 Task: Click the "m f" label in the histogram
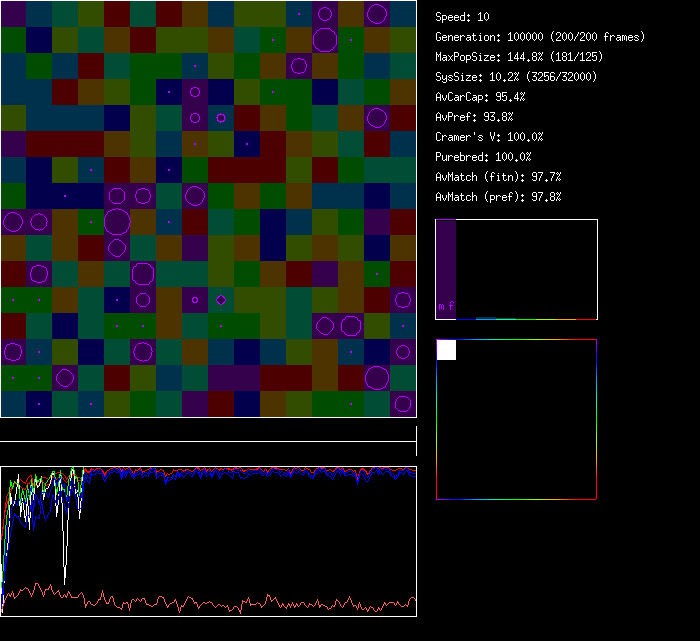(x=446, y=306)
